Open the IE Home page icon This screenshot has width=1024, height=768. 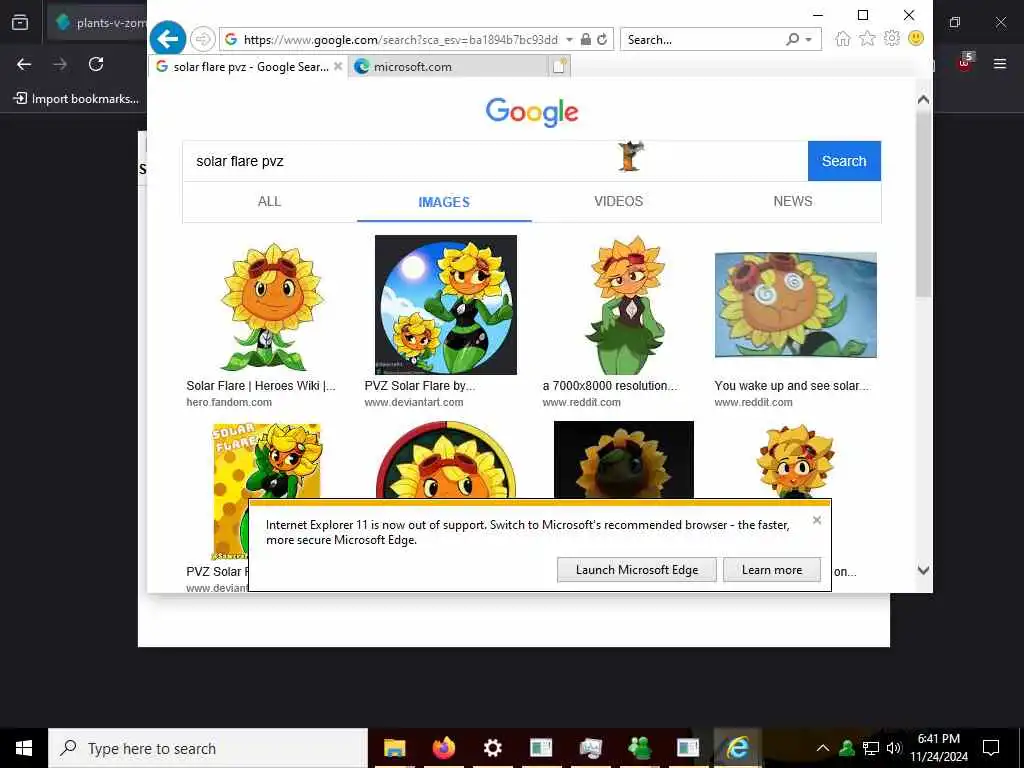[x=842, y=39]
